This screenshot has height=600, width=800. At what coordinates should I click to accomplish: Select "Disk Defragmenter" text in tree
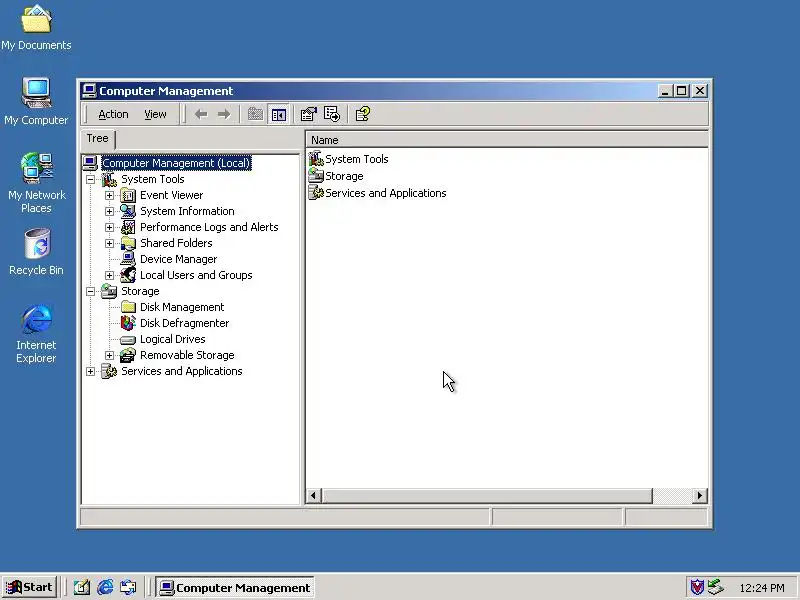[184, 323]
